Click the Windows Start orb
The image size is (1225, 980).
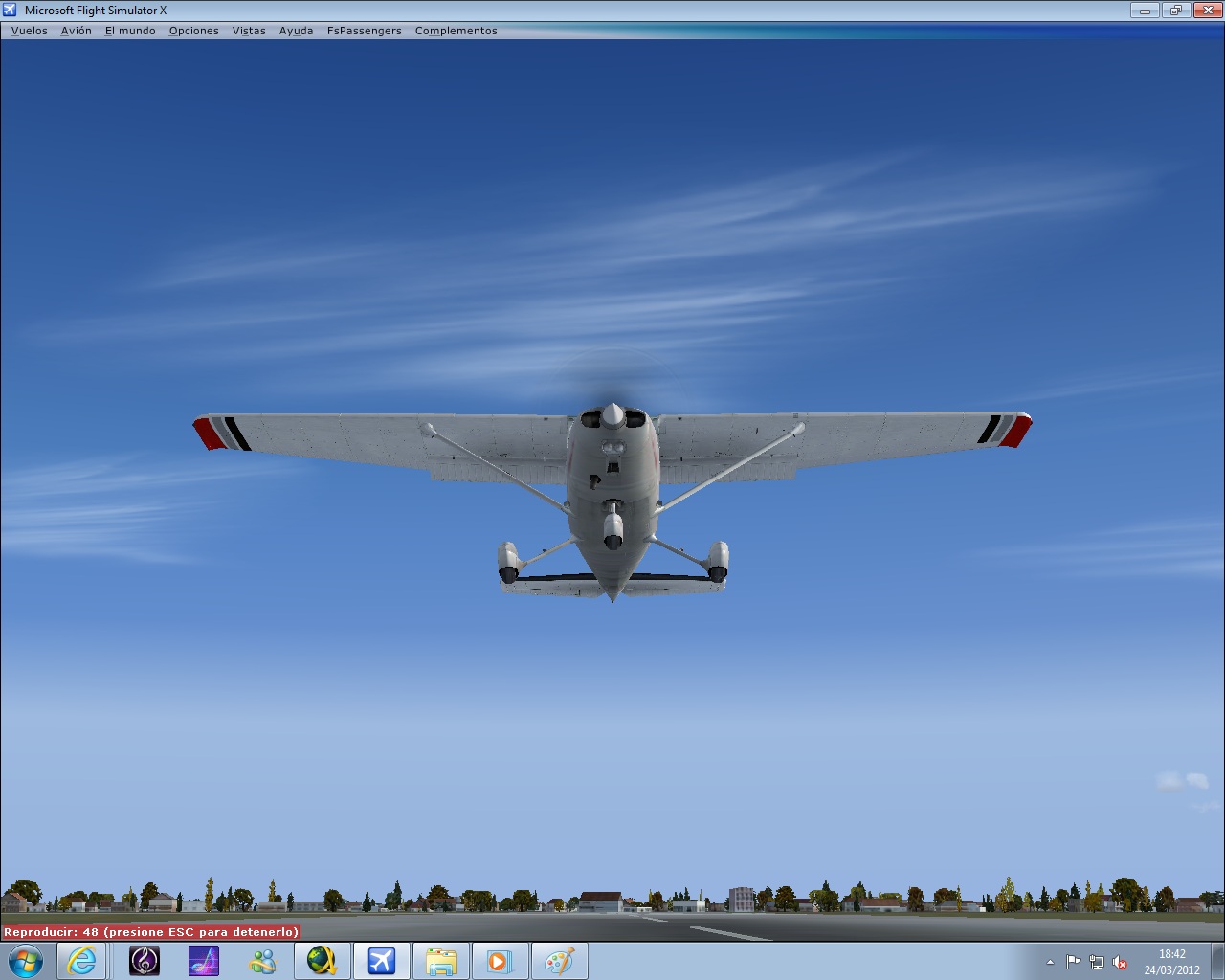tap(25, 961)
